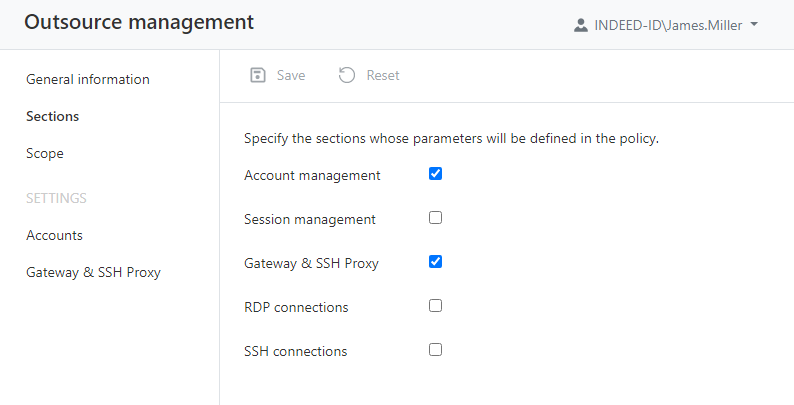Enable the Session management checkbox
This screenshot has width=794, height=405.
435,218
